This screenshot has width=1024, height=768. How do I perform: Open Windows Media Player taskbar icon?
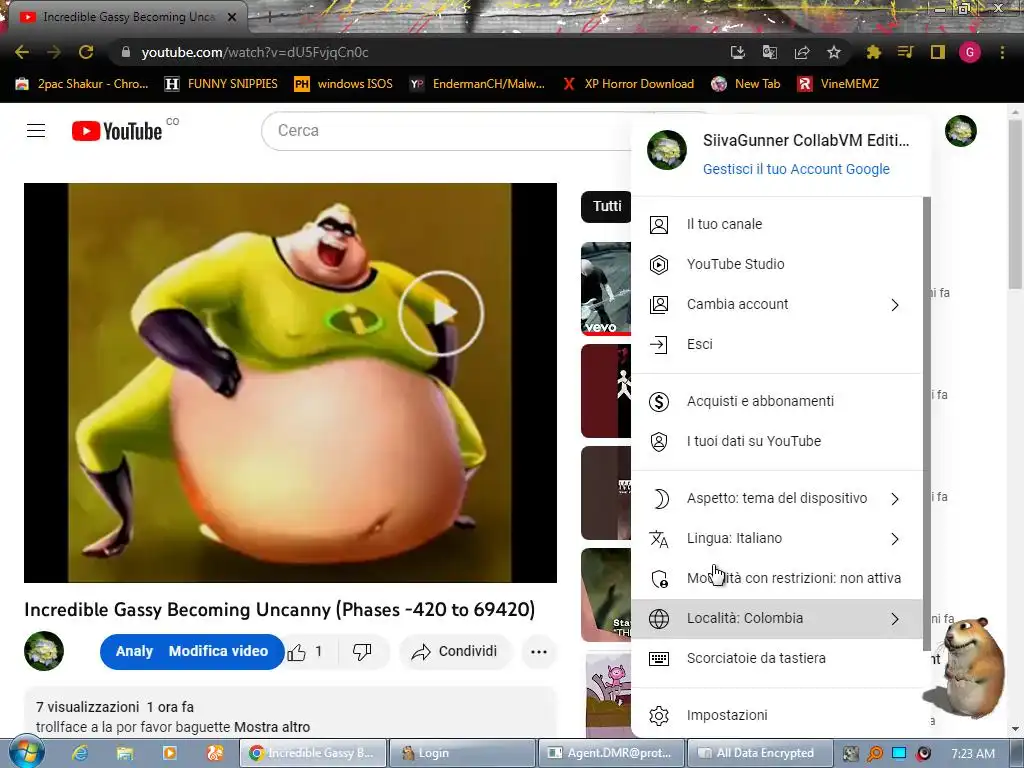coord(170,753)
